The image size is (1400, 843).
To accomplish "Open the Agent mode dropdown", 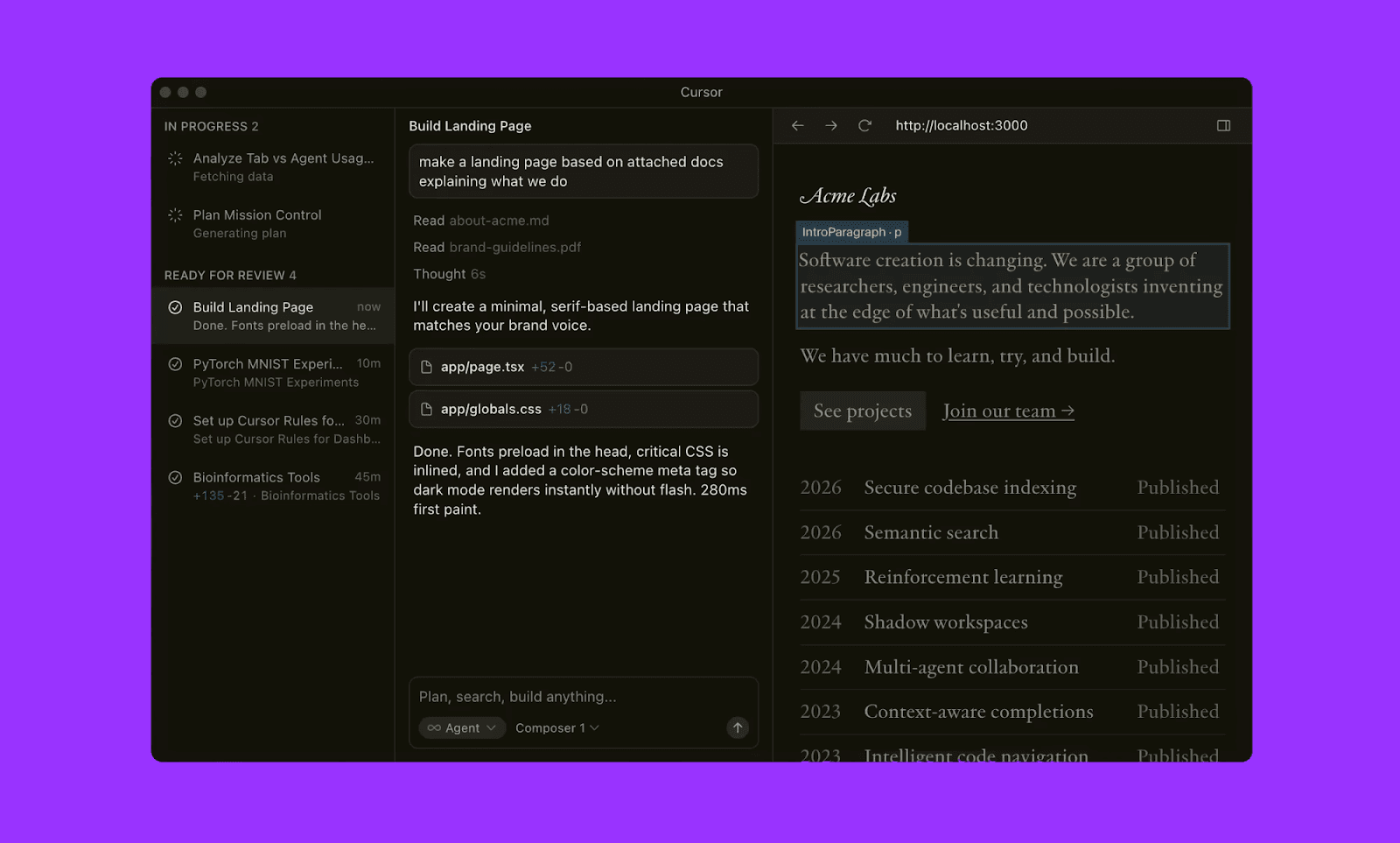I will tap(461, 727).
